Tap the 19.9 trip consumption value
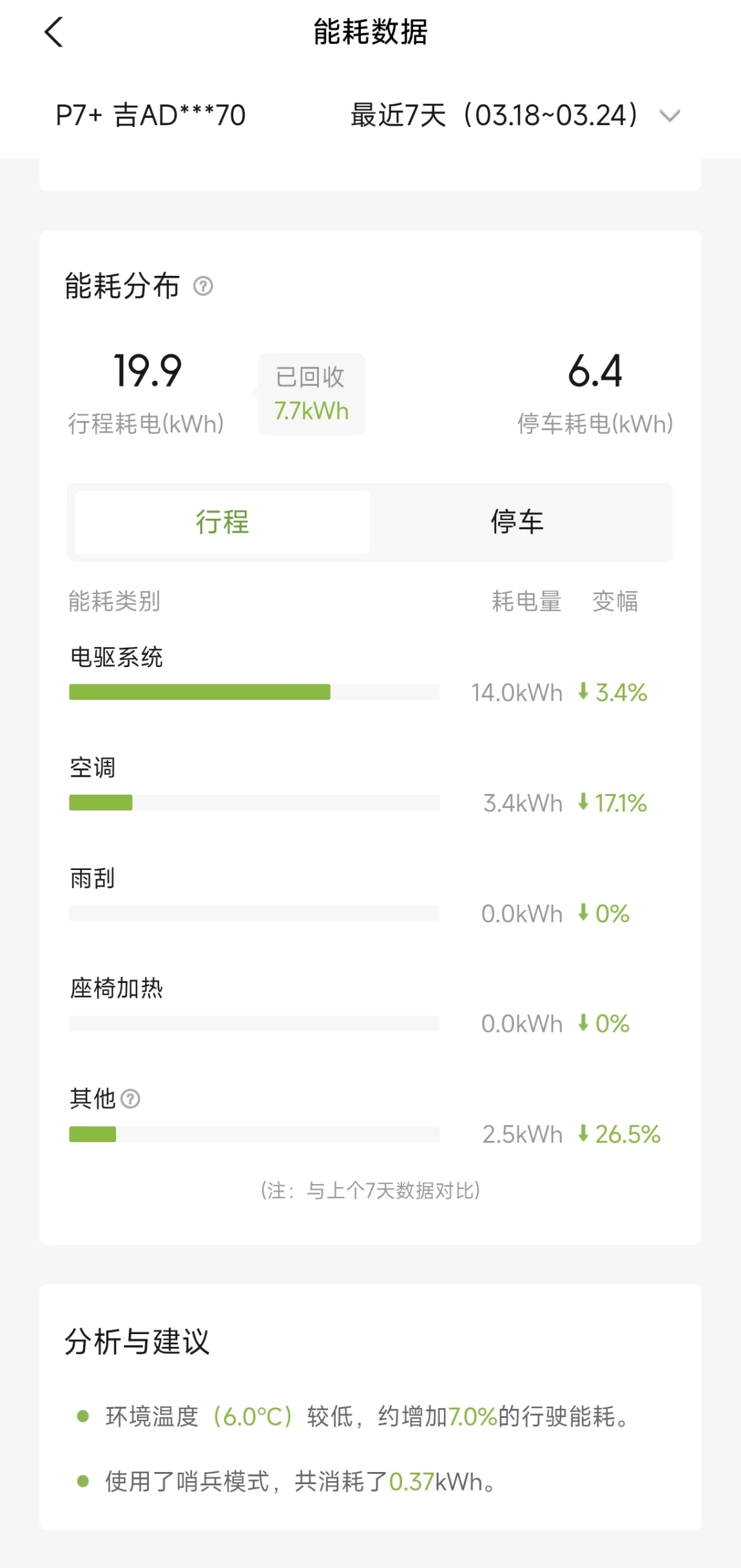This screenshot has height=1568, width=741. pyautogui.click(x=148, y=371)
